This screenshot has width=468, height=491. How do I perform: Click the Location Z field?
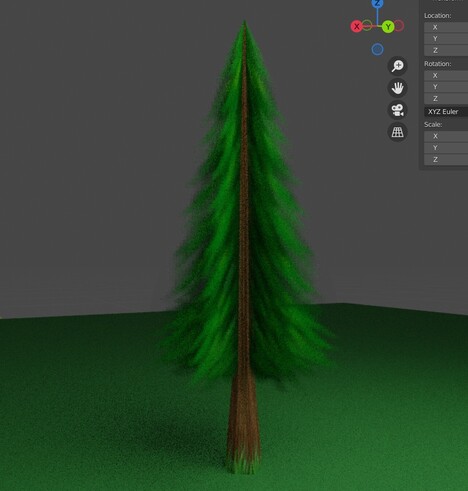[x=446, y=50]
